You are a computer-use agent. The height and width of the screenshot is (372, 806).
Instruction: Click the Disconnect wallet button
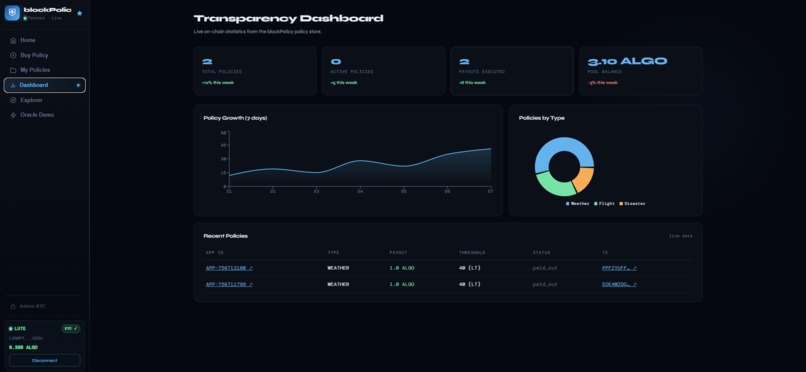45,360
